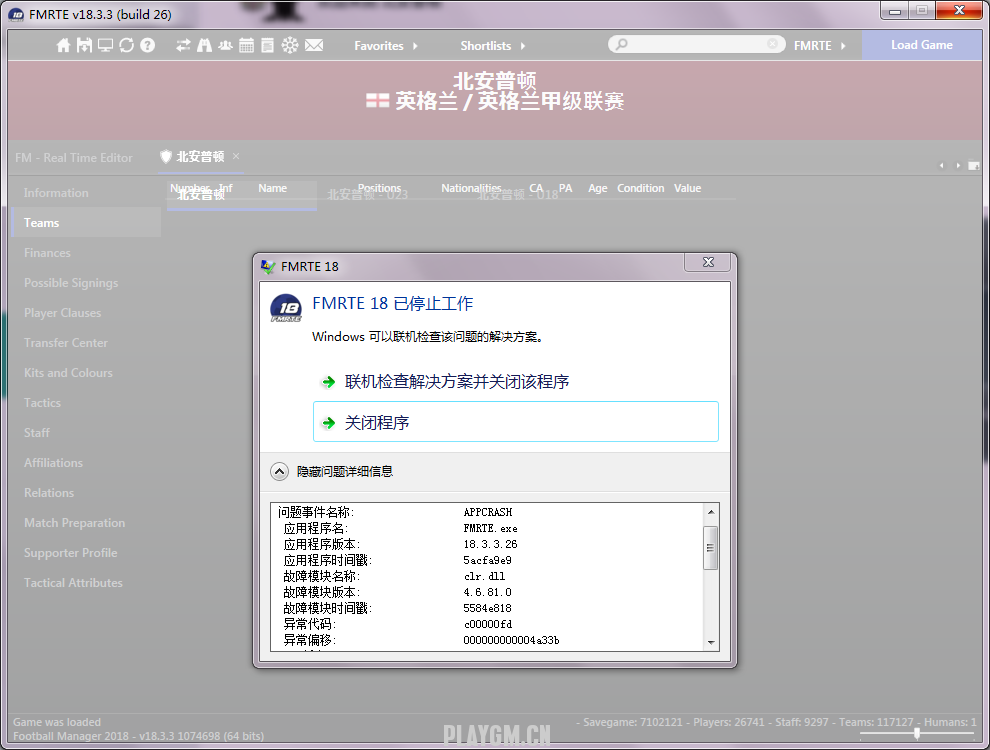The image size is (990, 750).
Task: Open Affiliations in the sidebar
Action: (86, 463)
